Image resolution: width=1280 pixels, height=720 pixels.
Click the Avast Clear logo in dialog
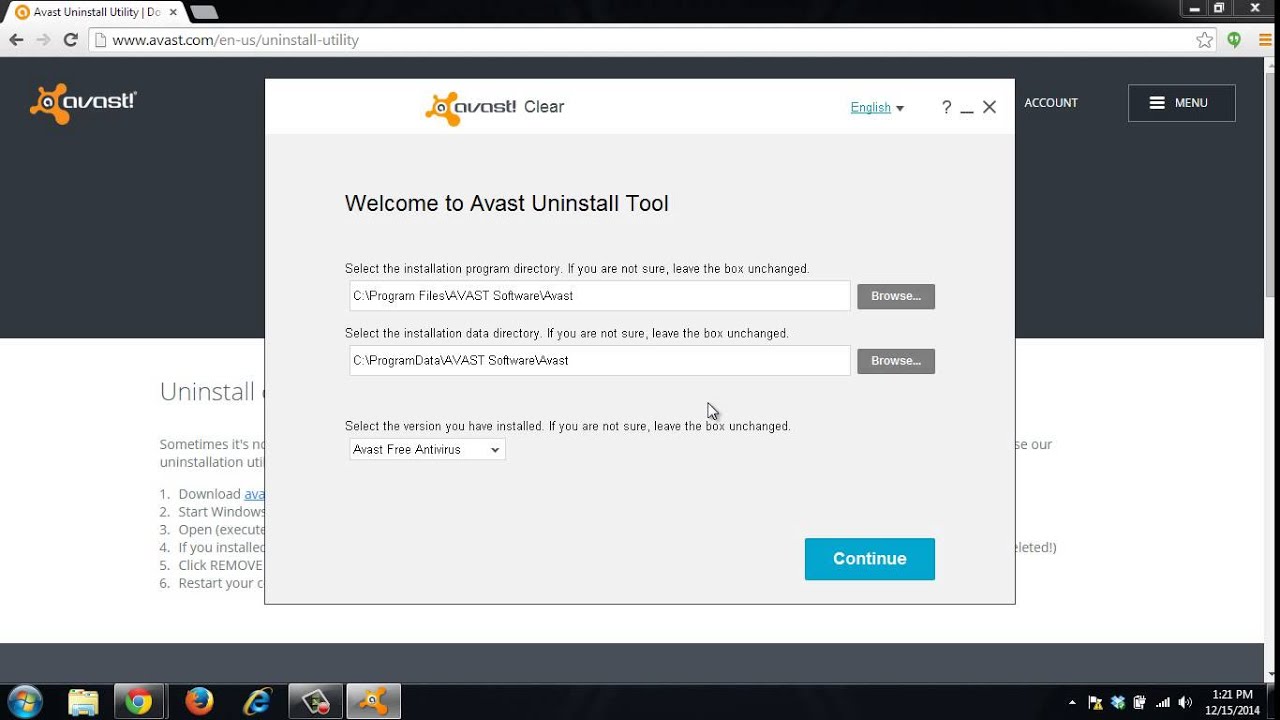point(495,108)
